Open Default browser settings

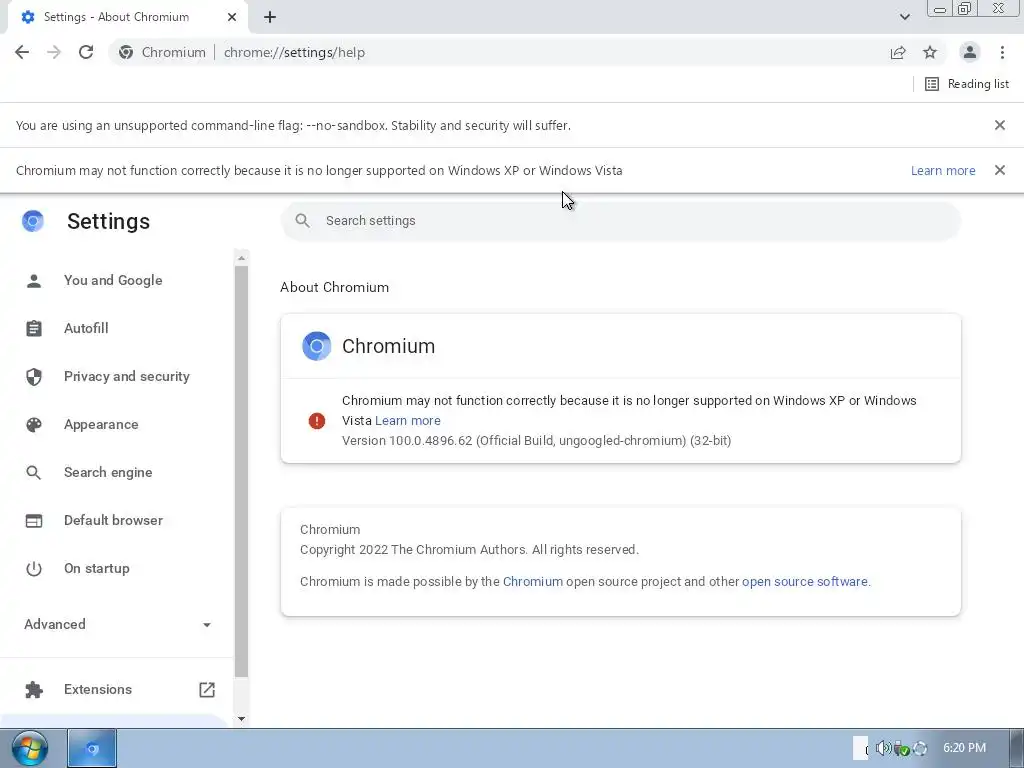pyautogui.click(x=113, y=520)
